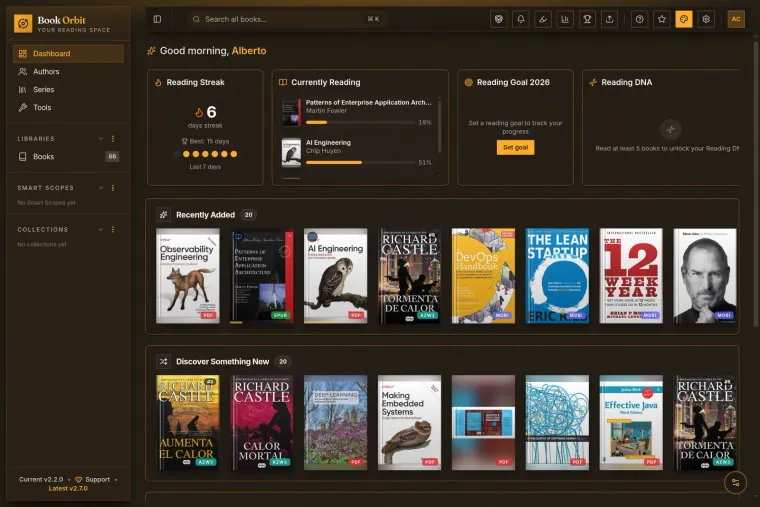Viewport: 760px width, 507px height.
Task: Open Series in sidebar
Action: point(68,90)
